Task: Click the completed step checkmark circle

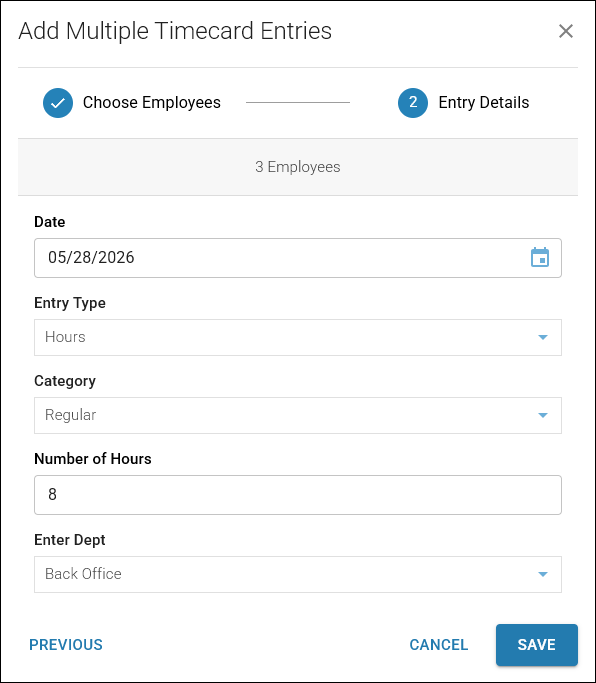Action: coord(58,103)
